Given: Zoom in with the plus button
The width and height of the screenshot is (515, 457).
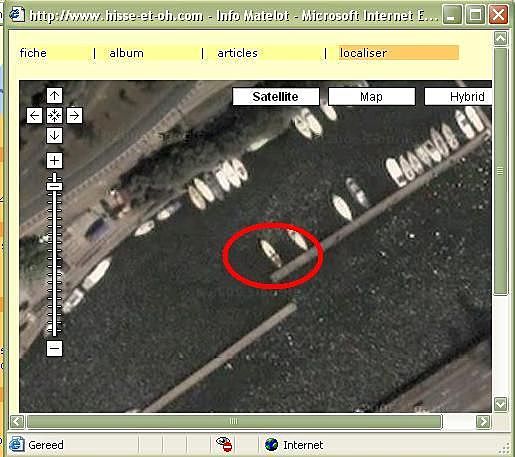Looking at the screenshot, I should click(54, 161).
